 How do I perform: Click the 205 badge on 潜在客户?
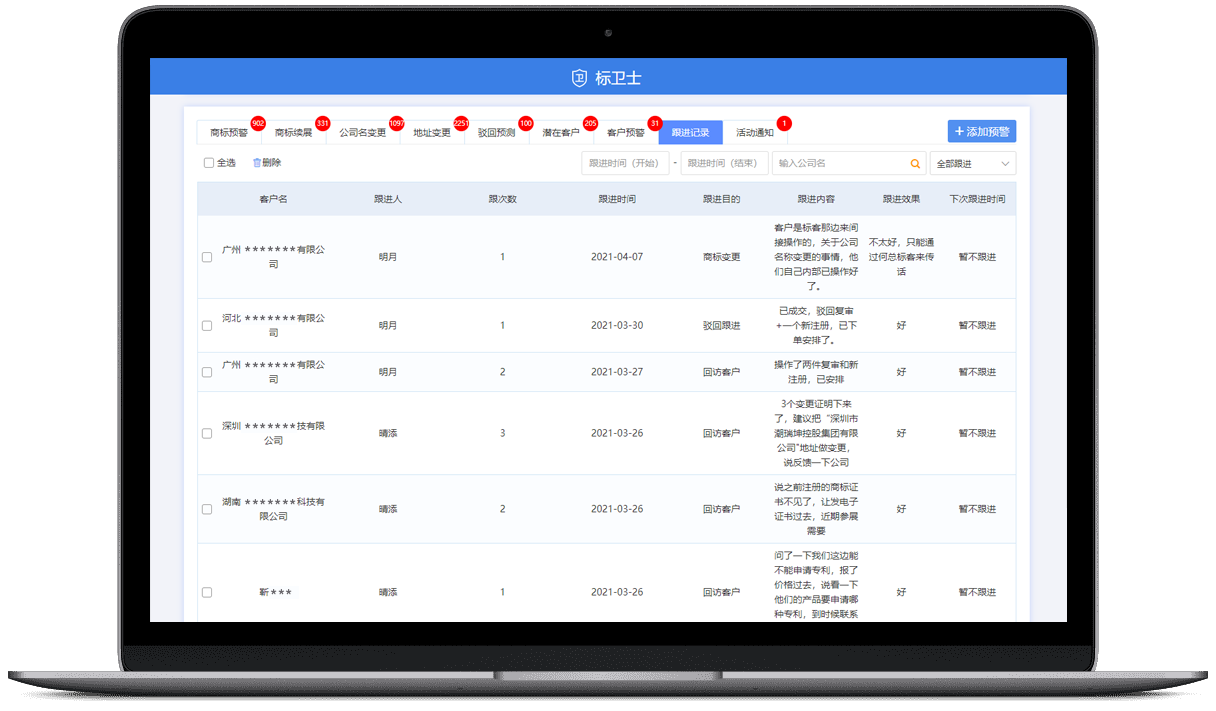click(590, 123)
